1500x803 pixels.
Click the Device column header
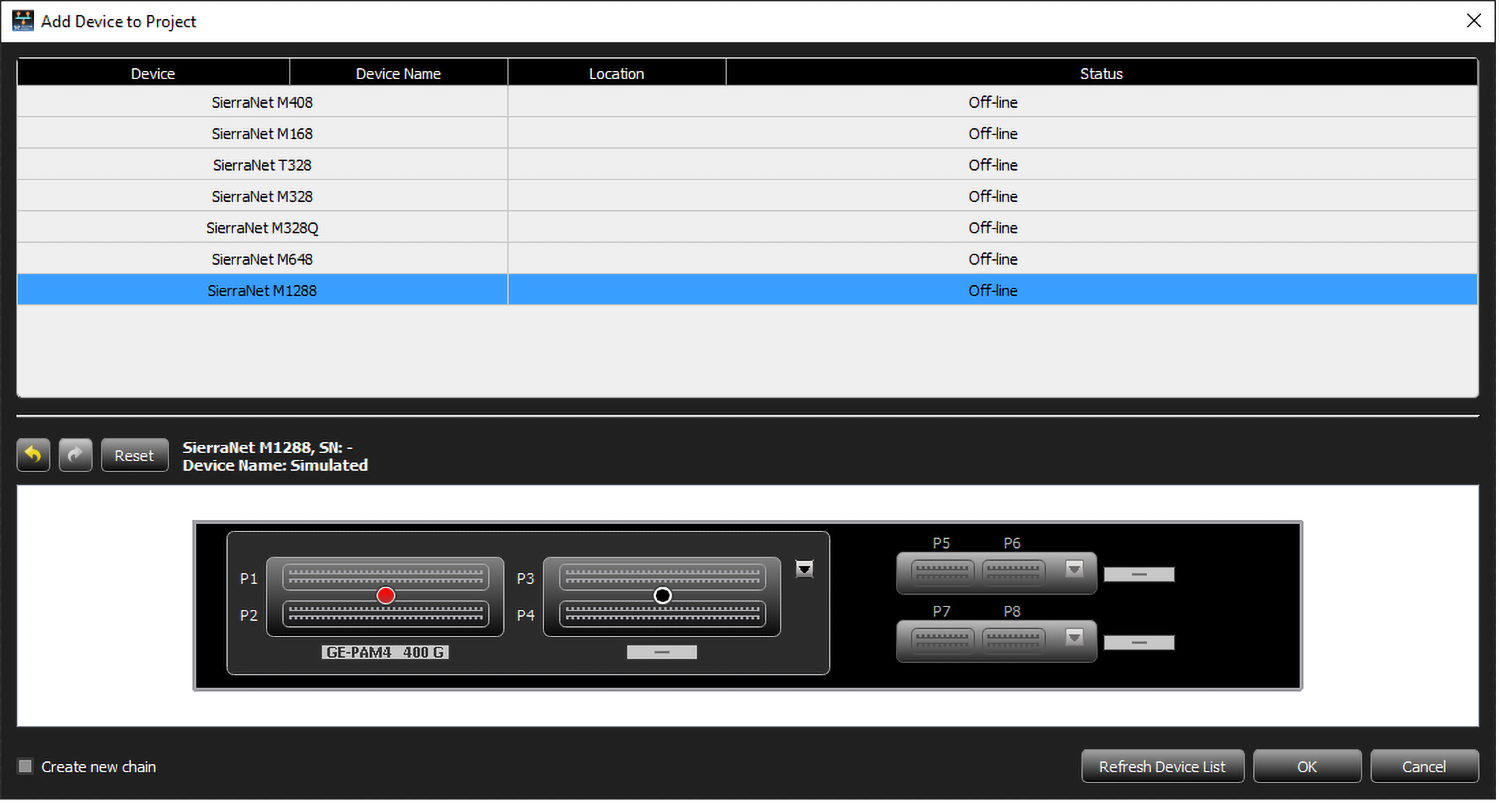pos(153,73)
